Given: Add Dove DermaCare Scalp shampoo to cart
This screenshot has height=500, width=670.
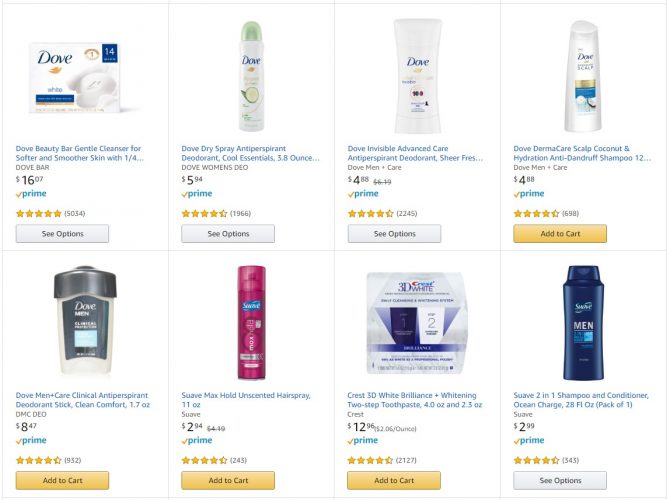Looking at the screenshot, I should click(560, 234).
